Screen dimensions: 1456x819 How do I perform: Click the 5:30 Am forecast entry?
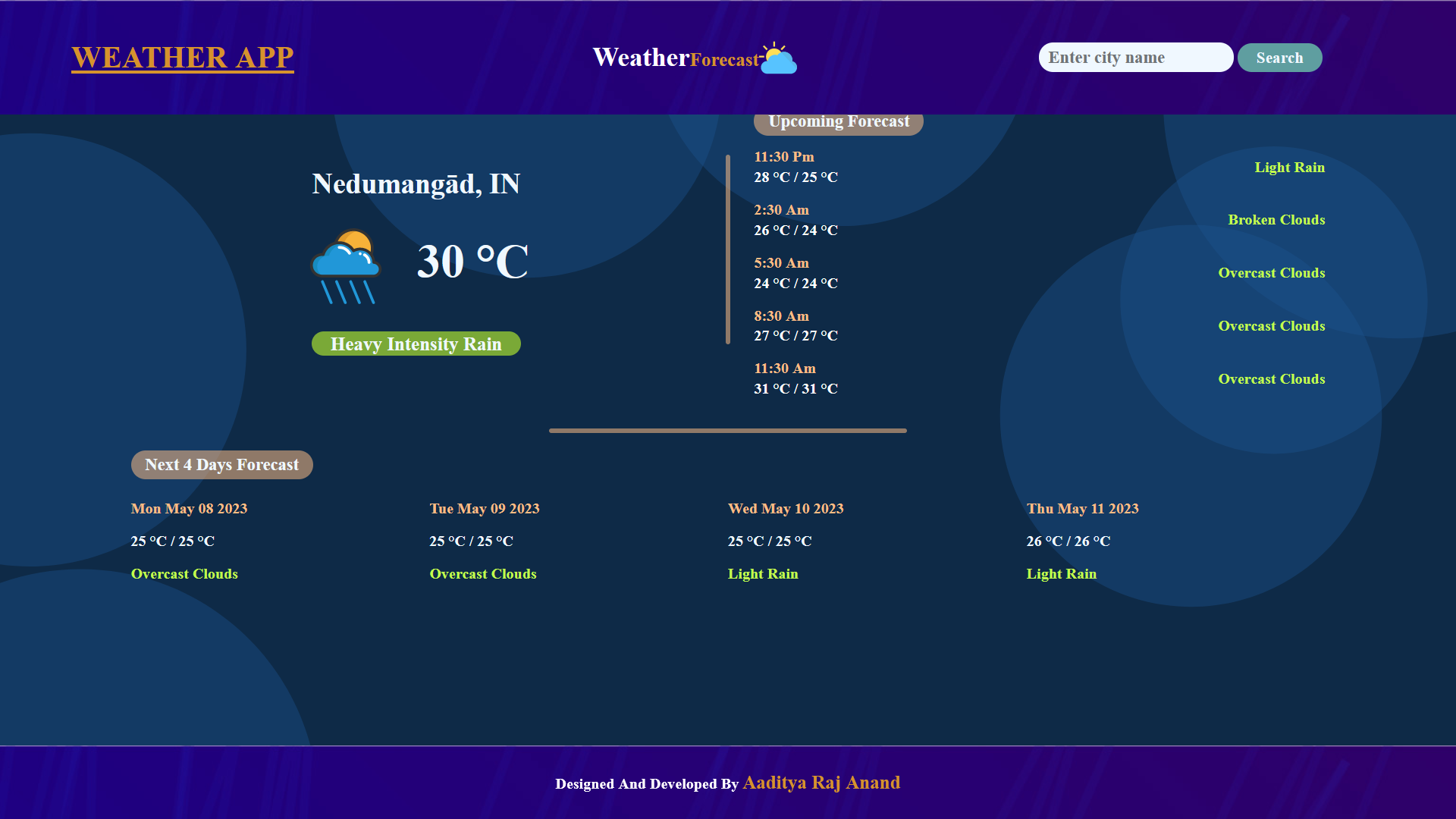pyautogui.click(x=781, y=262)
